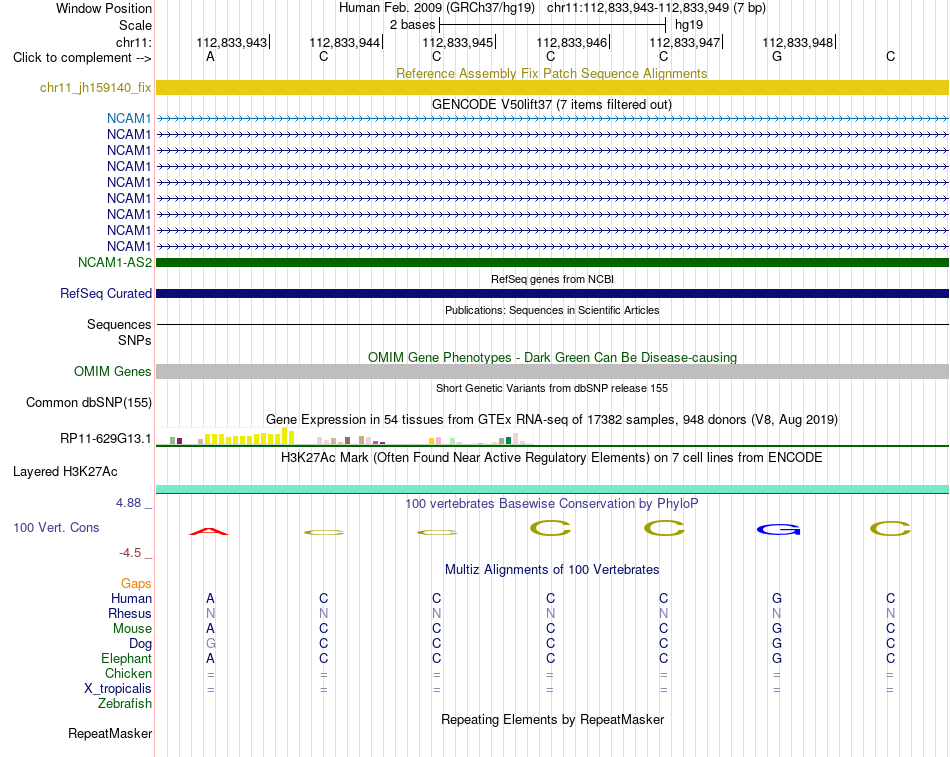Click the 2 bases scale bar
This screenshot has width=950, height=757.
tap(553, 25)
